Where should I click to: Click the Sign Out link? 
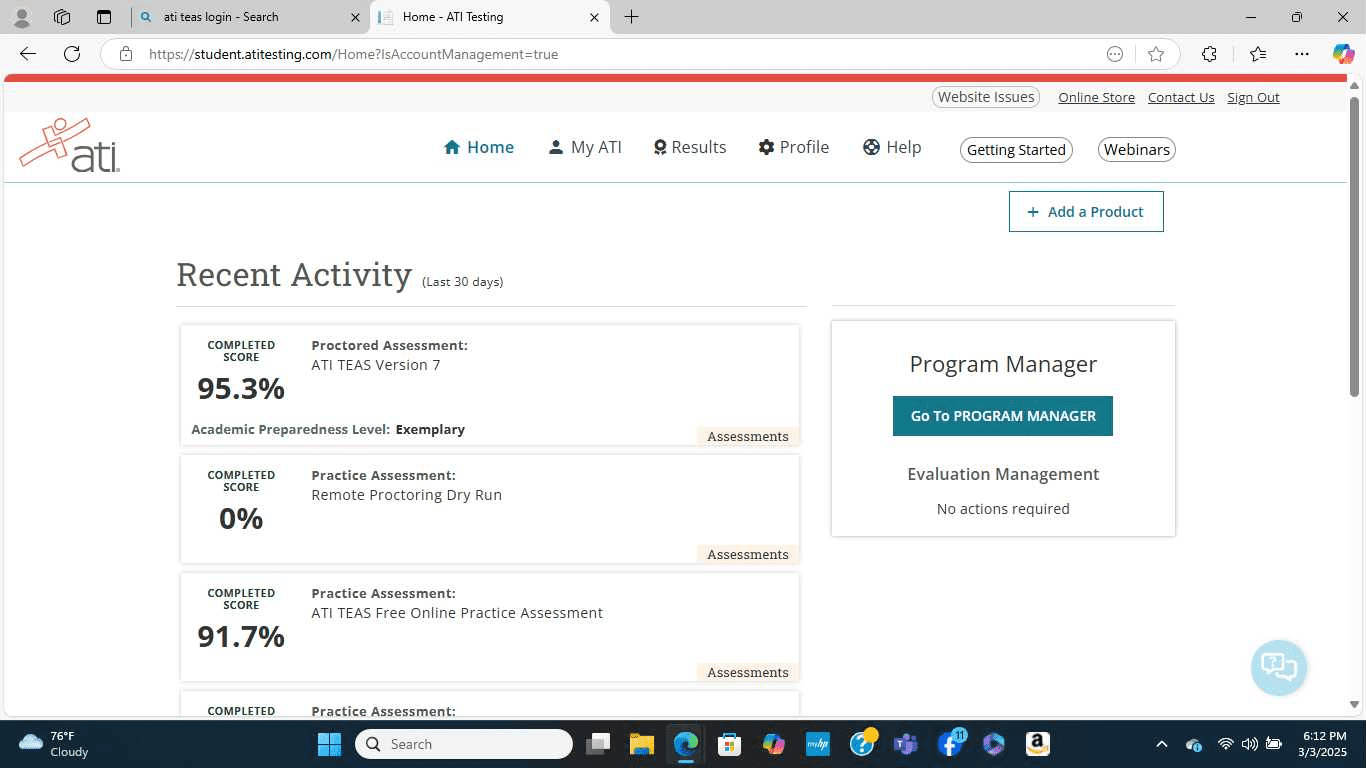(1253, 97)
